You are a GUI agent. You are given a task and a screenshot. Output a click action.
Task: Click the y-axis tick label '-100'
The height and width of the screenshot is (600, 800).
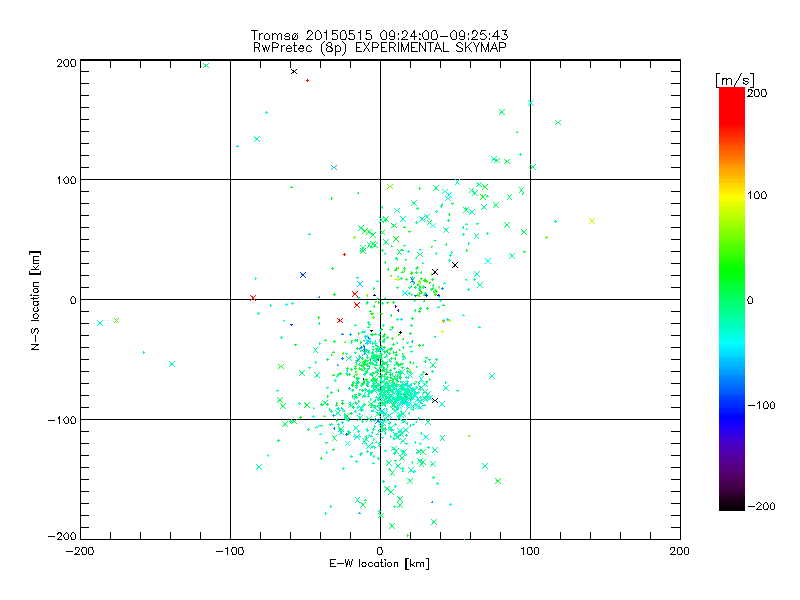62,420
